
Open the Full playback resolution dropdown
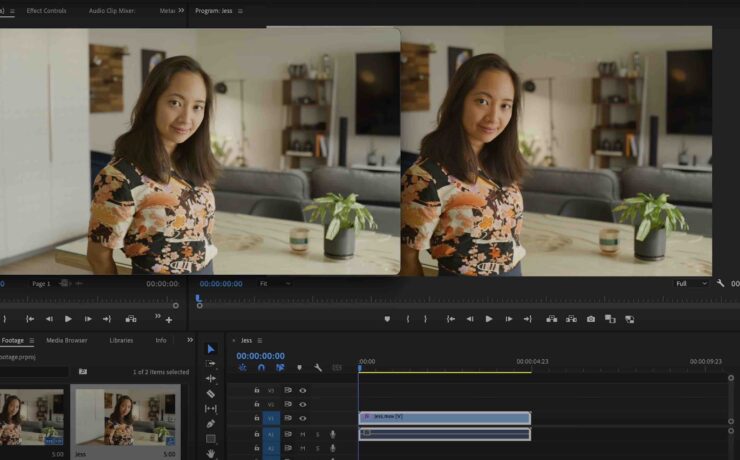(691, 283)
